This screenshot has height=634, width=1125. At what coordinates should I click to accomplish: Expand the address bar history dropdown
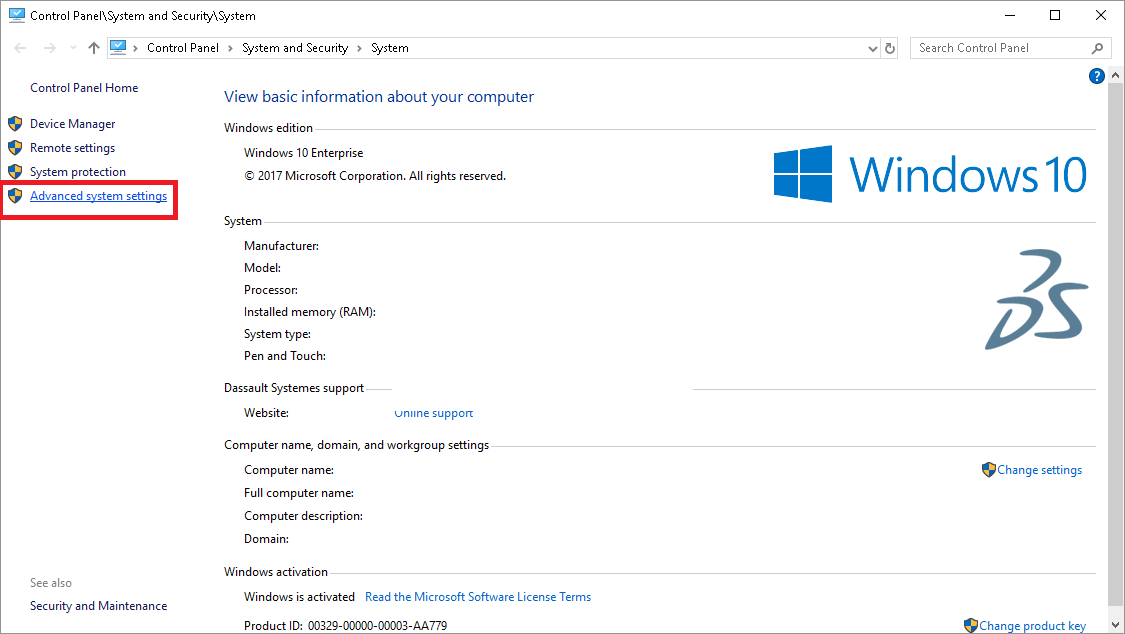click(872, 48)
